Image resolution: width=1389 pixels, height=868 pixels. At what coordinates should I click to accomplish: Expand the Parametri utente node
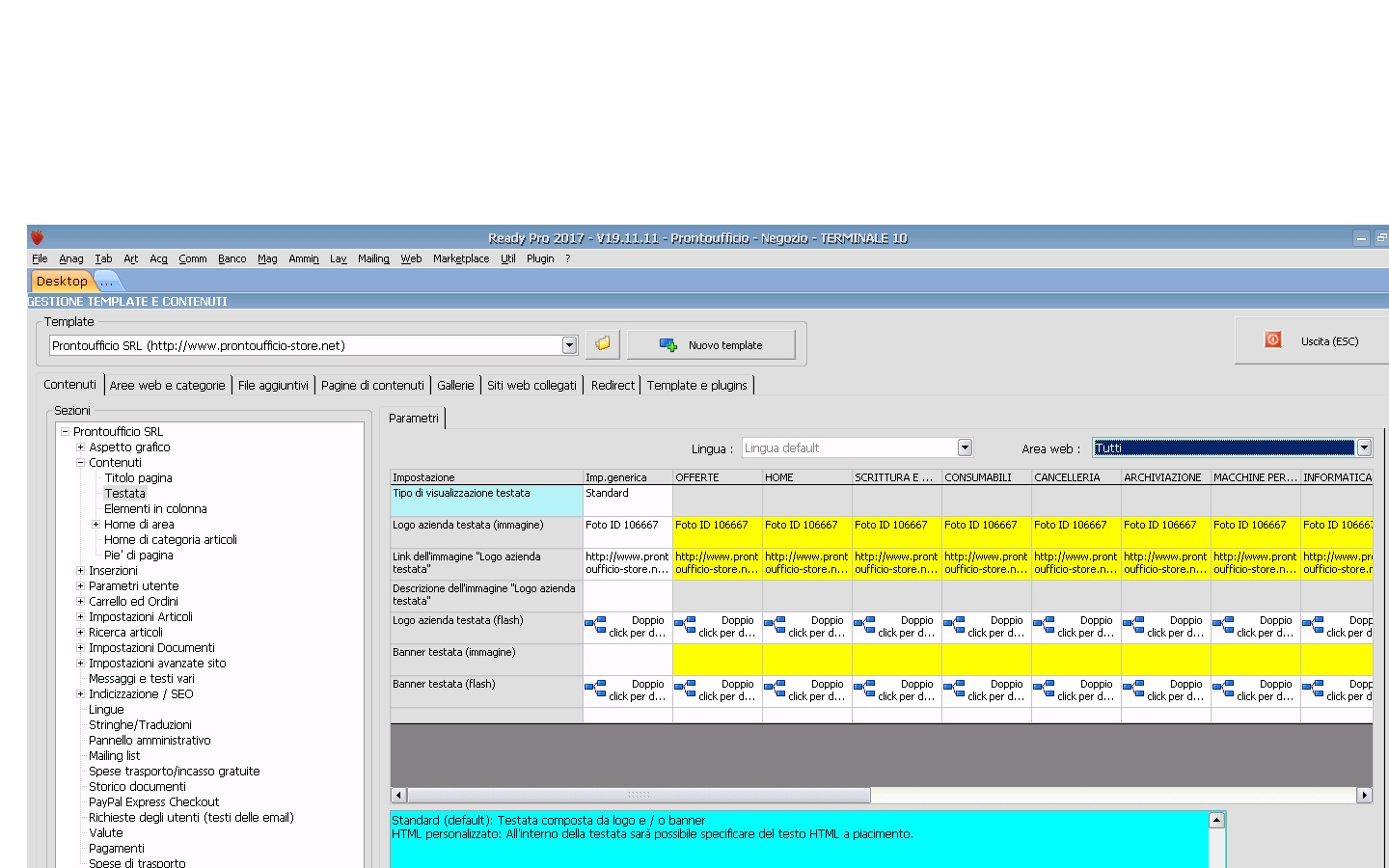(81, 586)
